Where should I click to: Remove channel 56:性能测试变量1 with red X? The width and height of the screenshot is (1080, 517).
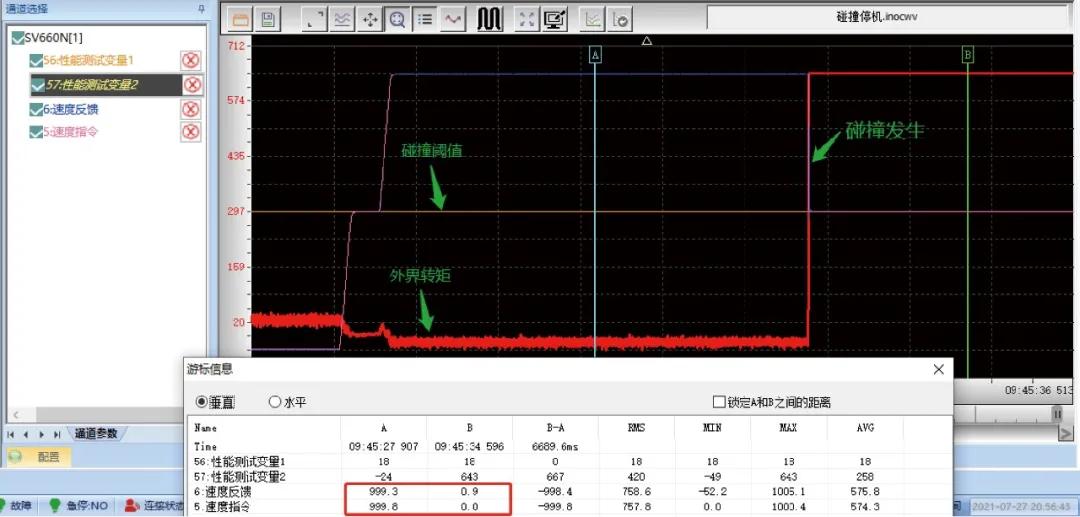tap(191, 61)
